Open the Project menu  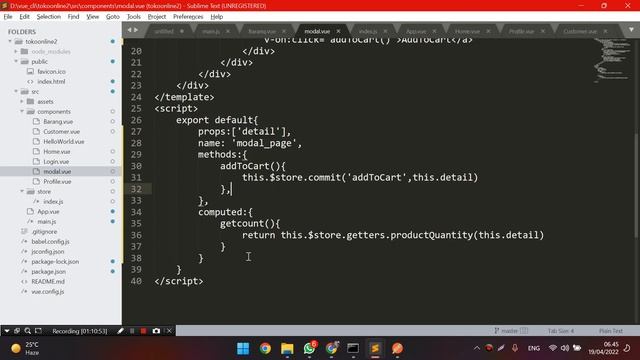tap(157, 17)
